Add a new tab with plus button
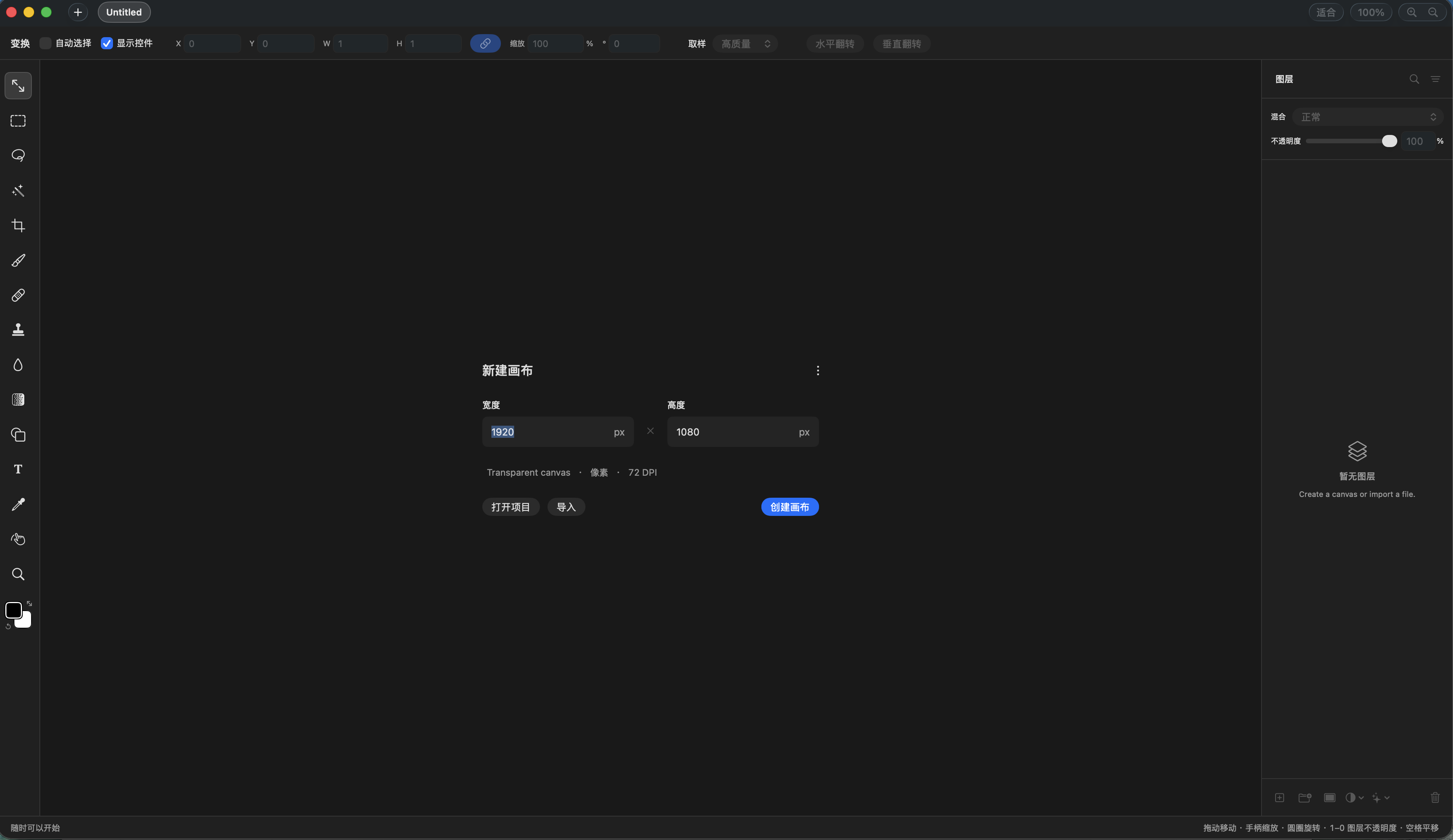Viewport: 1453px width, 840px height. [78, 12]
